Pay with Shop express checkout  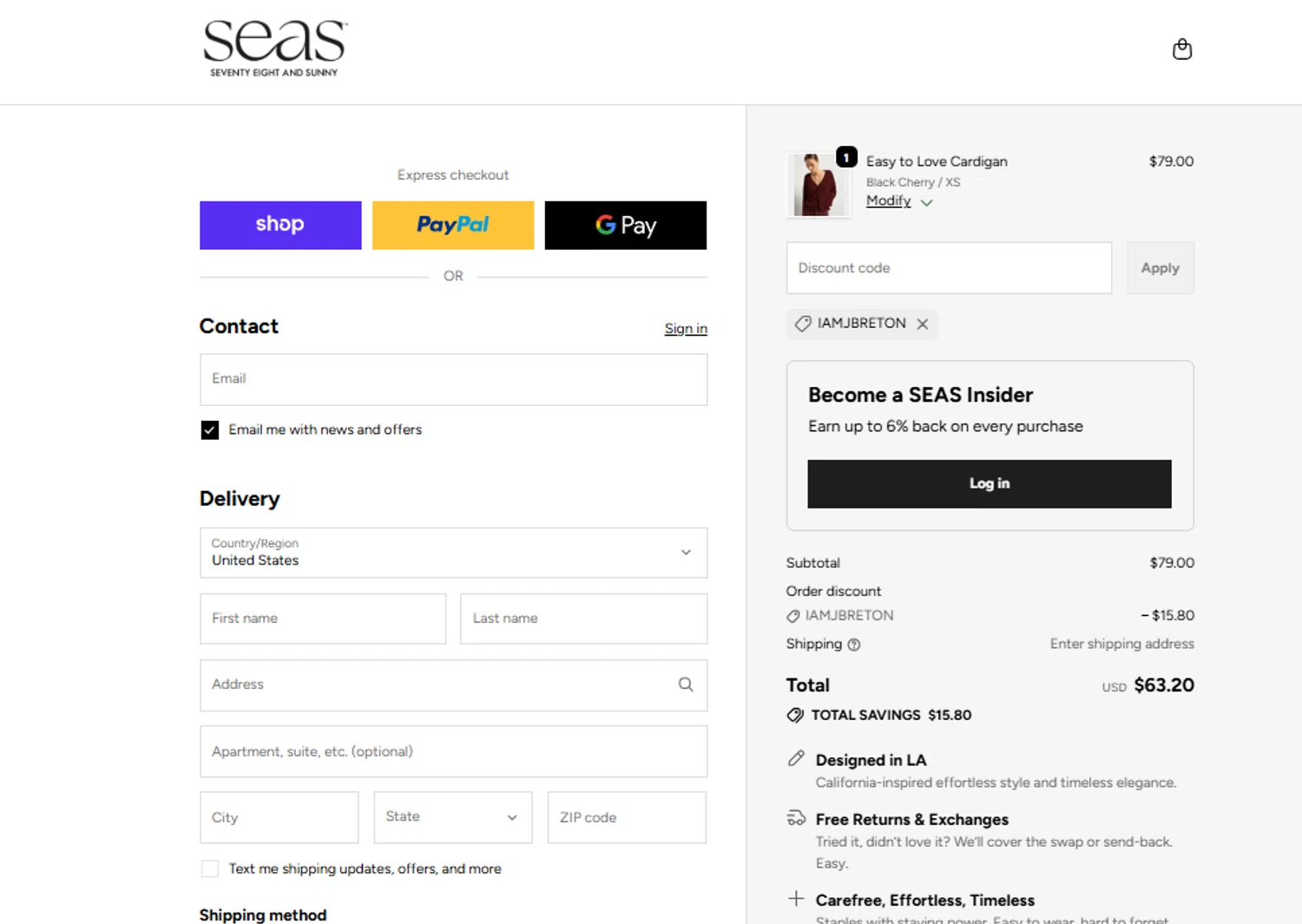tap(280, 226)
